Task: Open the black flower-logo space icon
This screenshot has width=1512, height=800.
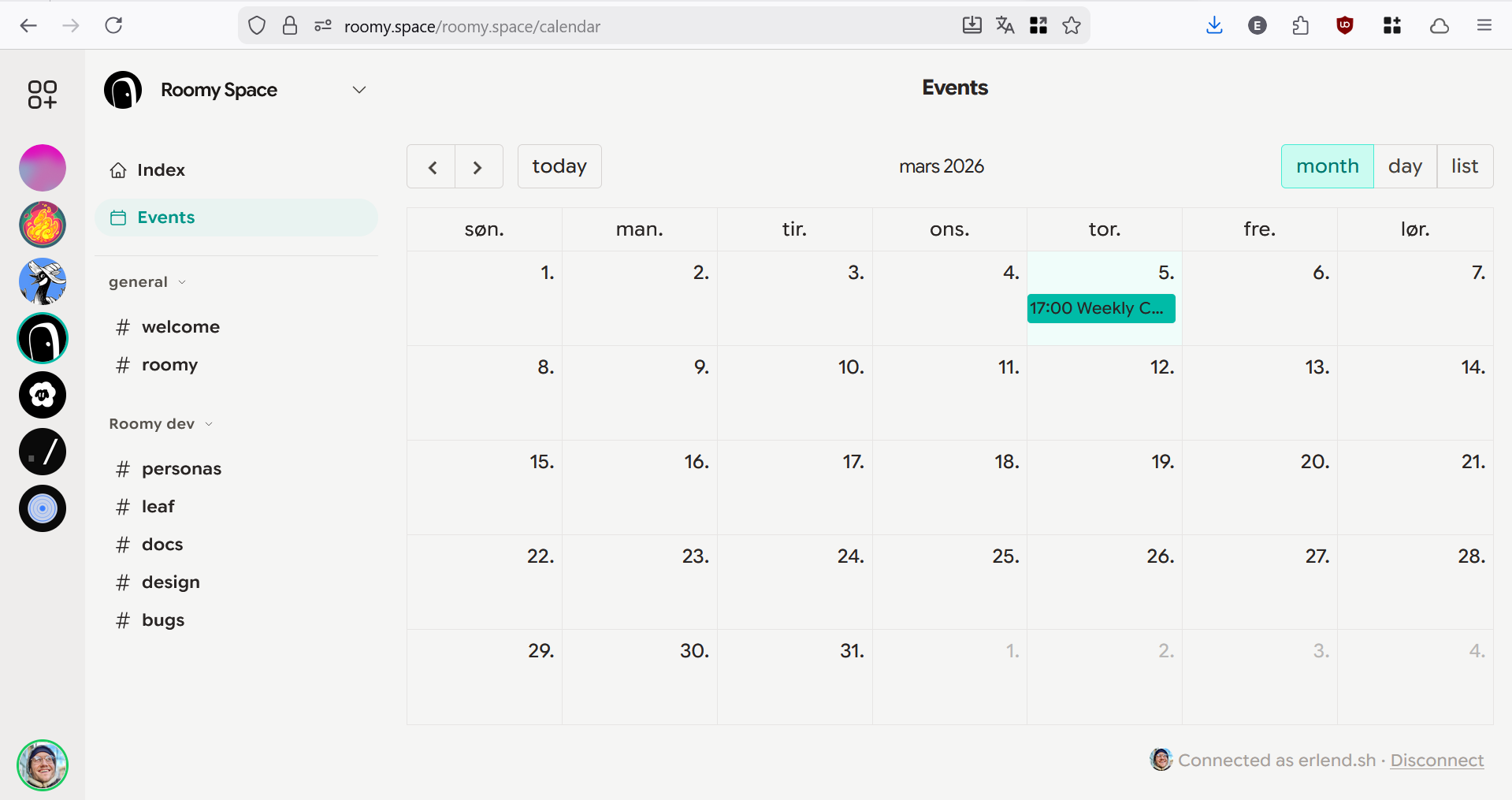Action: pyautogui.click(x=43, y=395)
